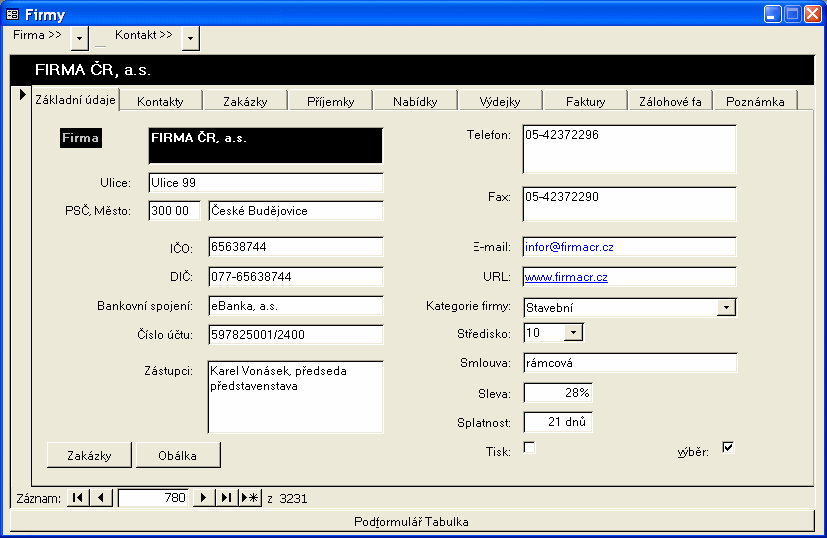This screenshot has width=827, height=538.
Task: Expand the Kategorie firmy dropdown
Action: (x=727, y=308)
